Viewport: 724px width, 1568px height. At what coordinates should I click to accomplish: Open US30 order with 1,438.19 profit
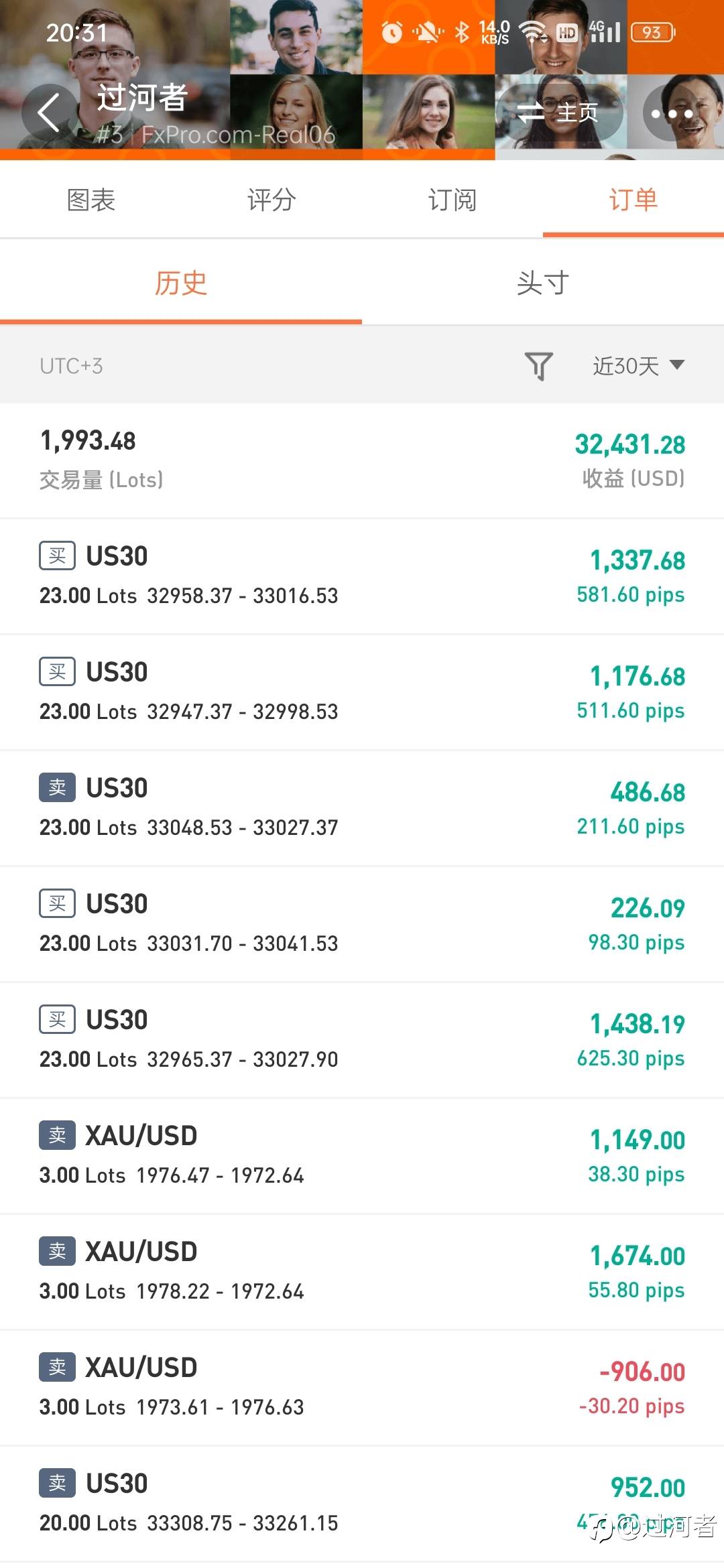(x=362, y=1040)
